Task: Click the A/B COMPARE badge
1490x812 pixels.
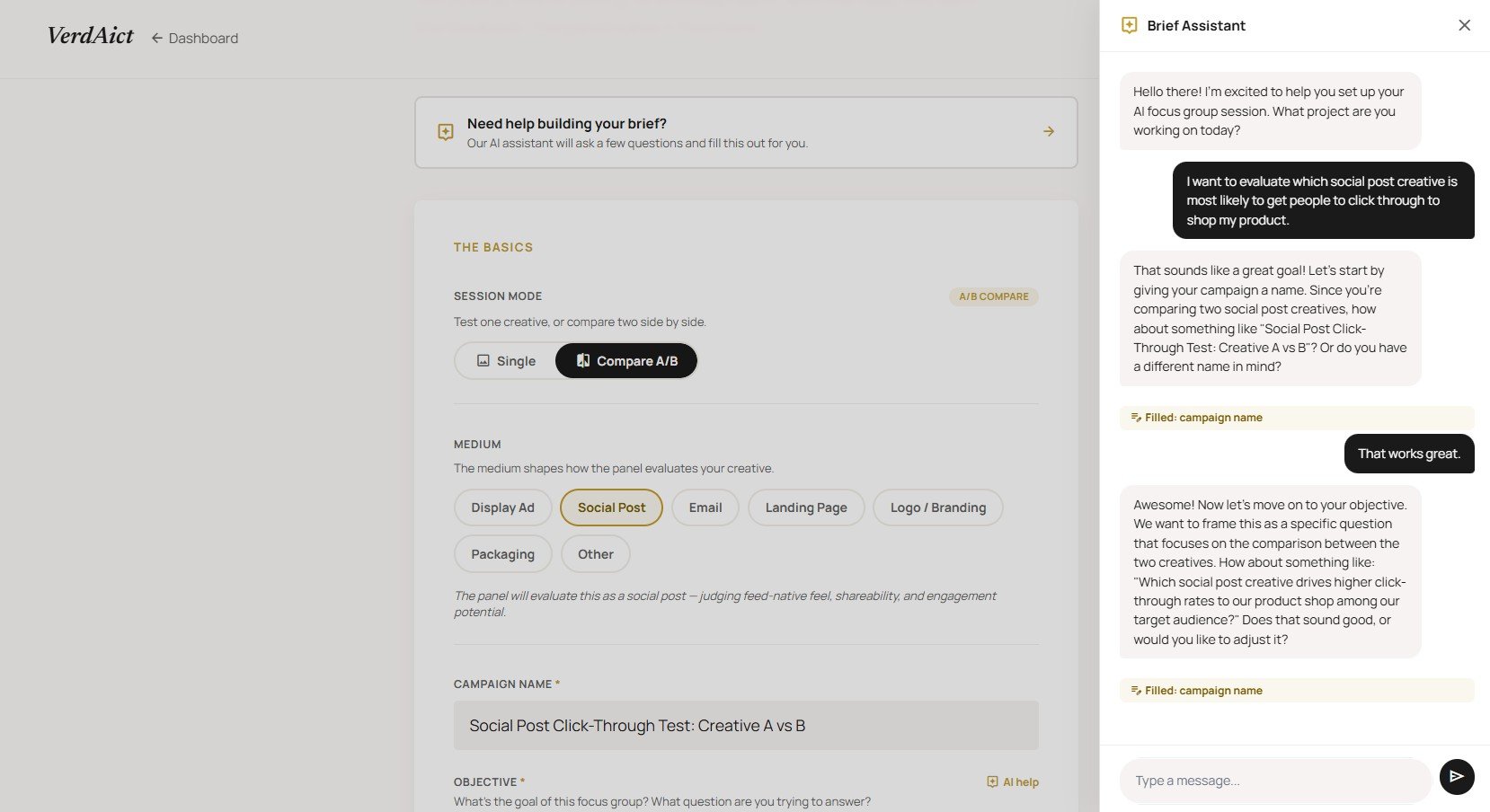Action: [x=993, y=296]
